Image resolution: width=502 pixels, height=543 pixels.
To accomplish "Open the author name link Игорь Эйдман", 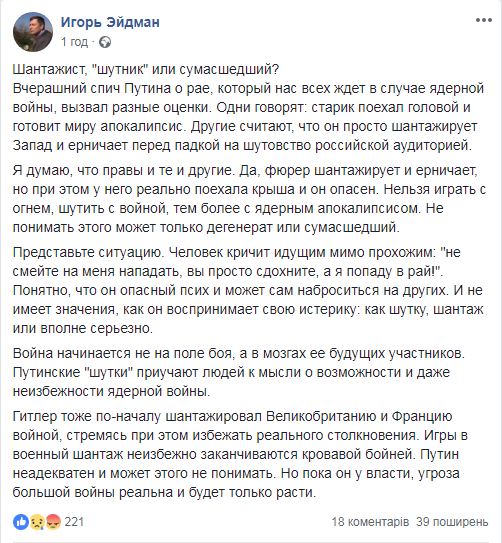I will pos(110,22).
